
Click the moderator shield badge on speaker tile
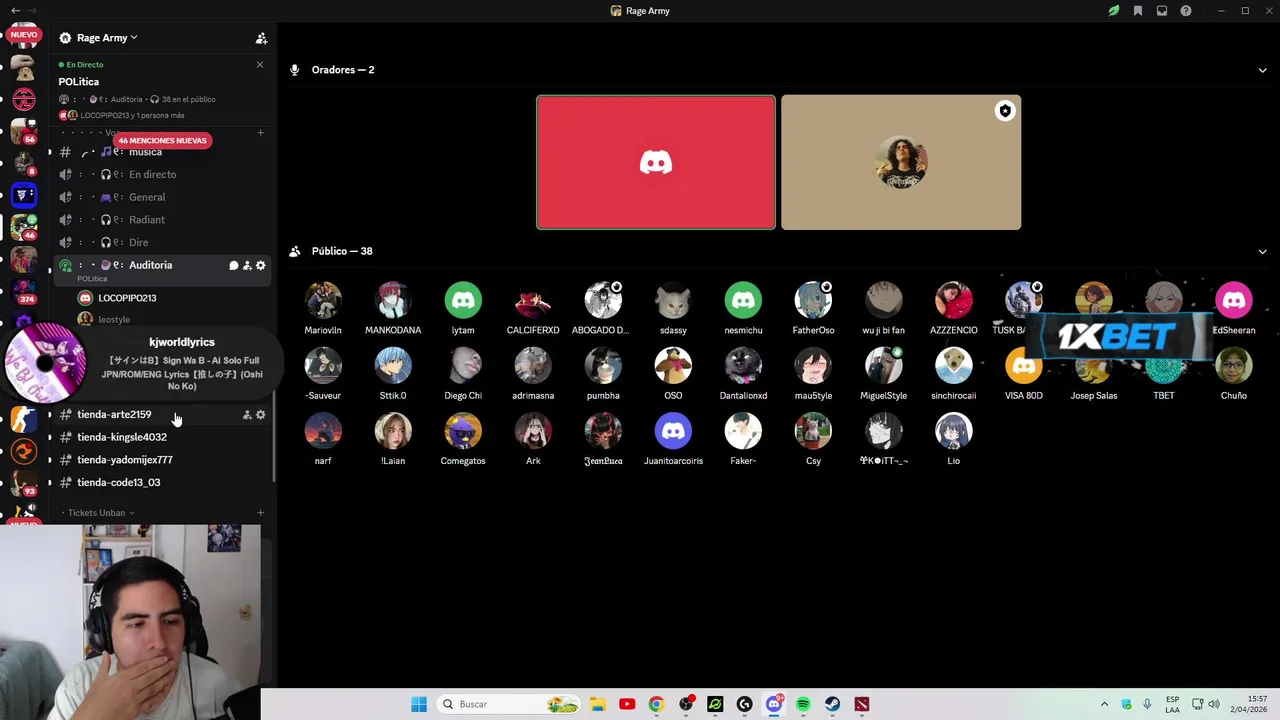(x=1005, y=111)
